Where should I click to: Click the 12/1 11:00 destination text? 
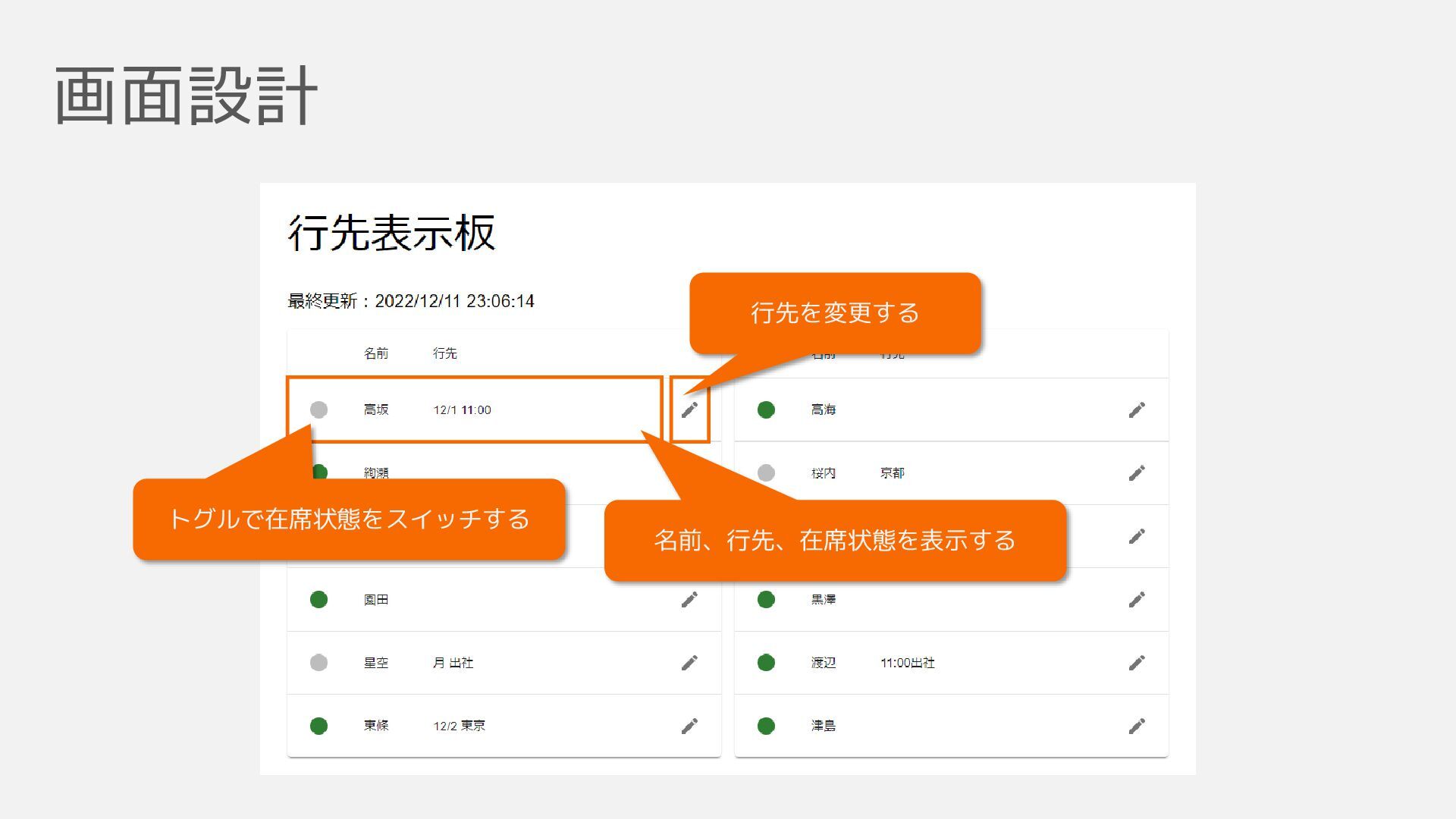[x=462, y=410]
